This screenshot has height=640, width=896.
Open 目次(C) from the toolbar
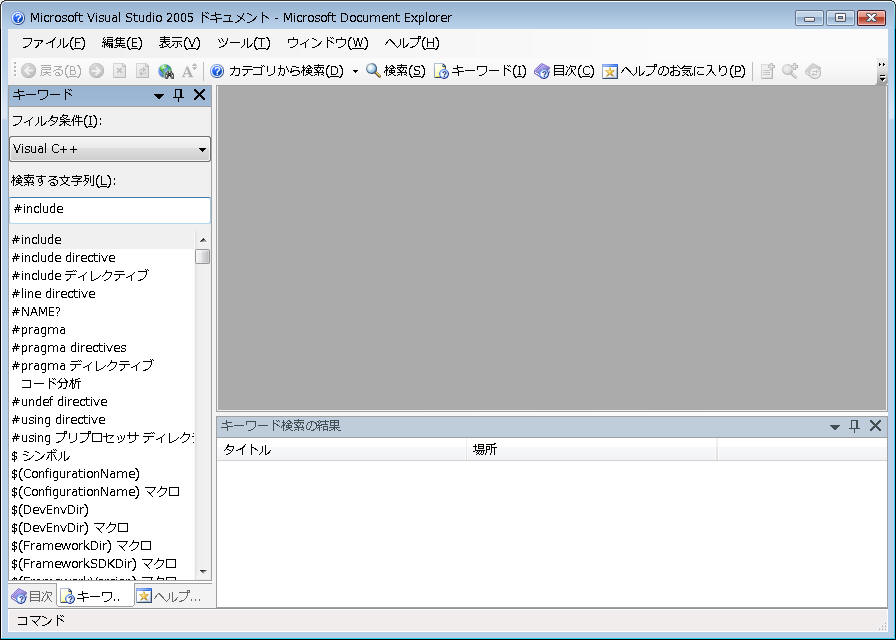pyautogui.click(x=564, y=71)
